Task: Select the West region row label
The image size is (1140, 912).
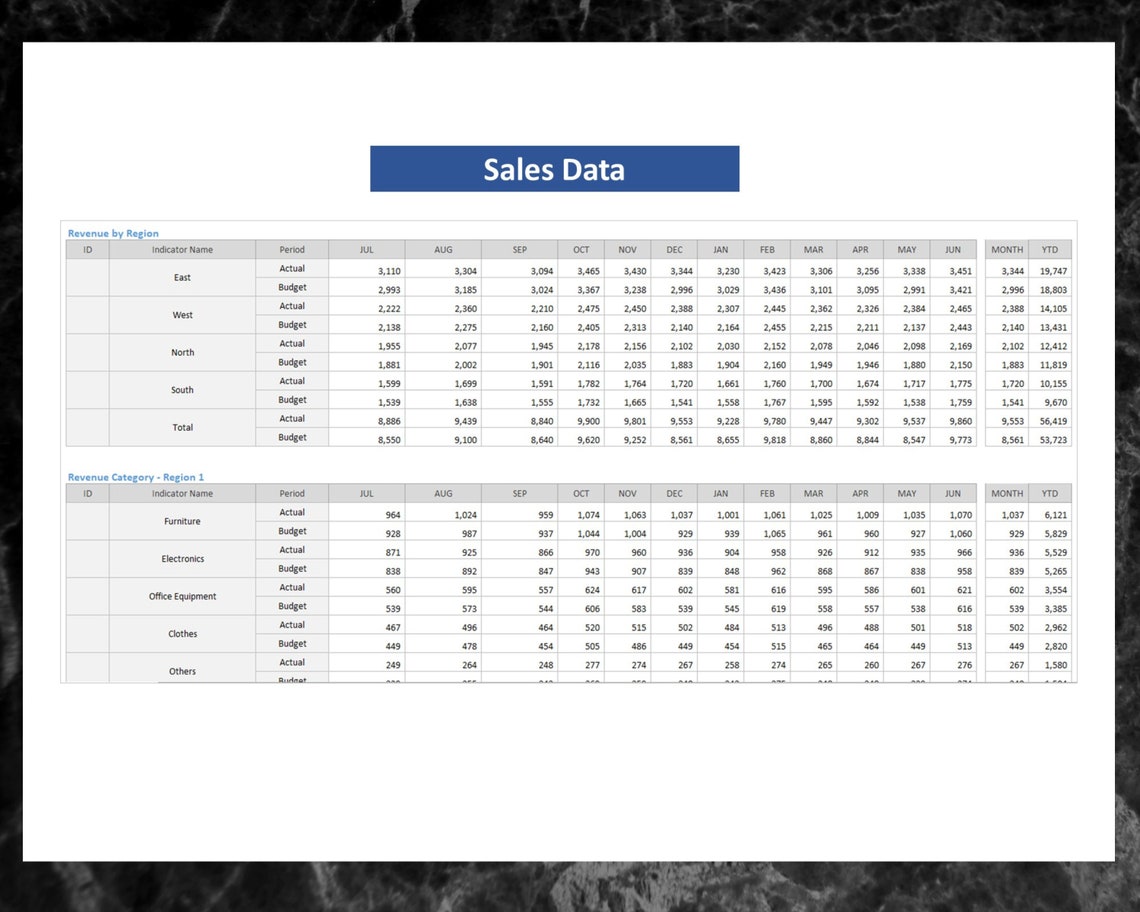Action: click(x=182, y=315)
